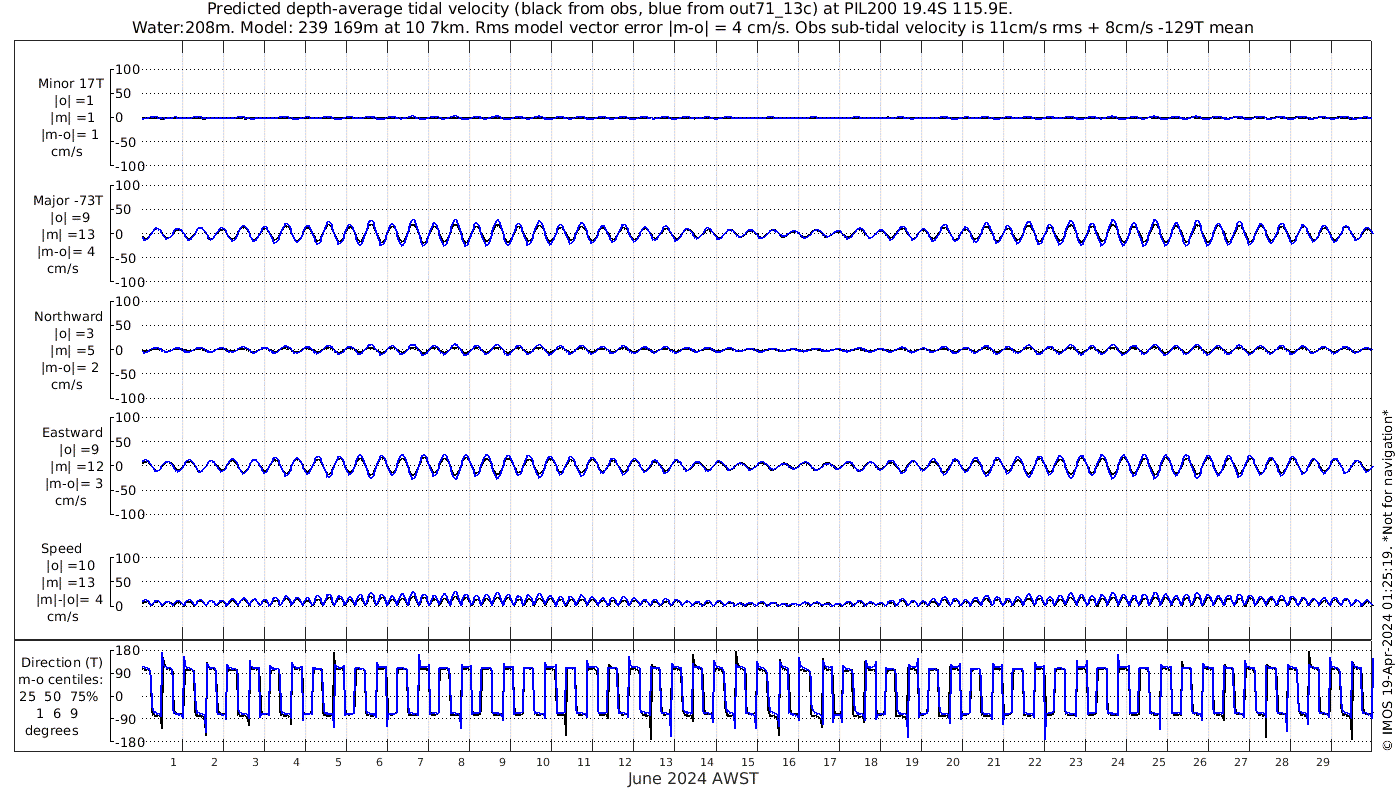
Task: Click the '|o| =10' value in Speed panel
Action: (72, 565)
